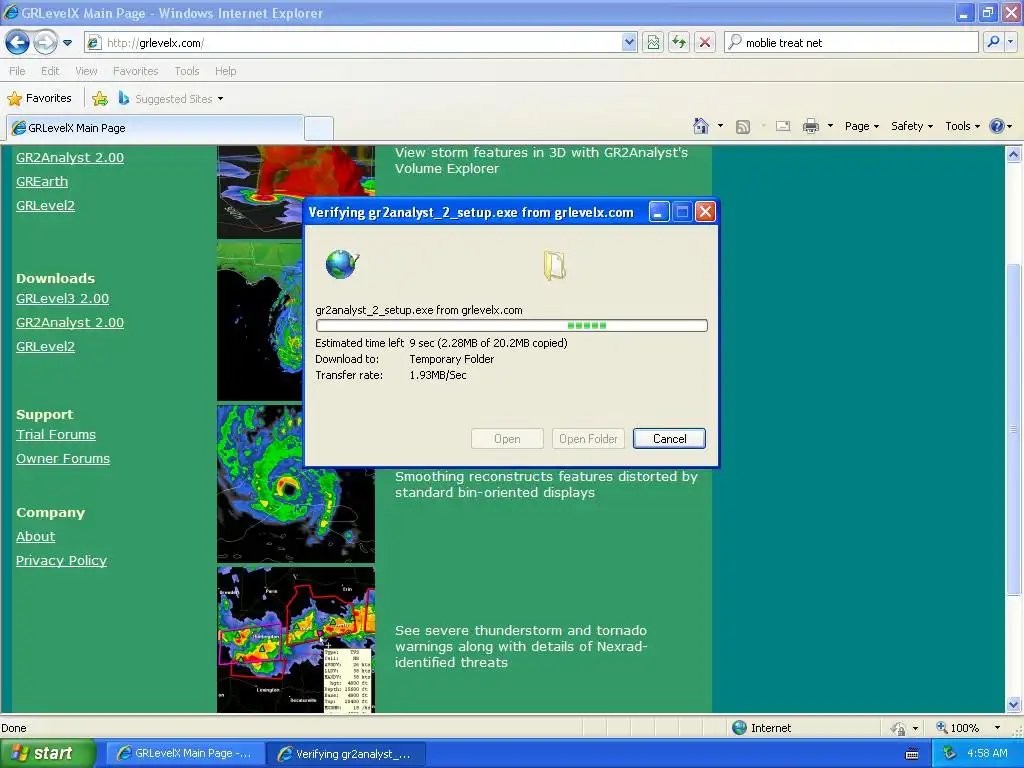Open the Privacy Policy link

point(61,560)
